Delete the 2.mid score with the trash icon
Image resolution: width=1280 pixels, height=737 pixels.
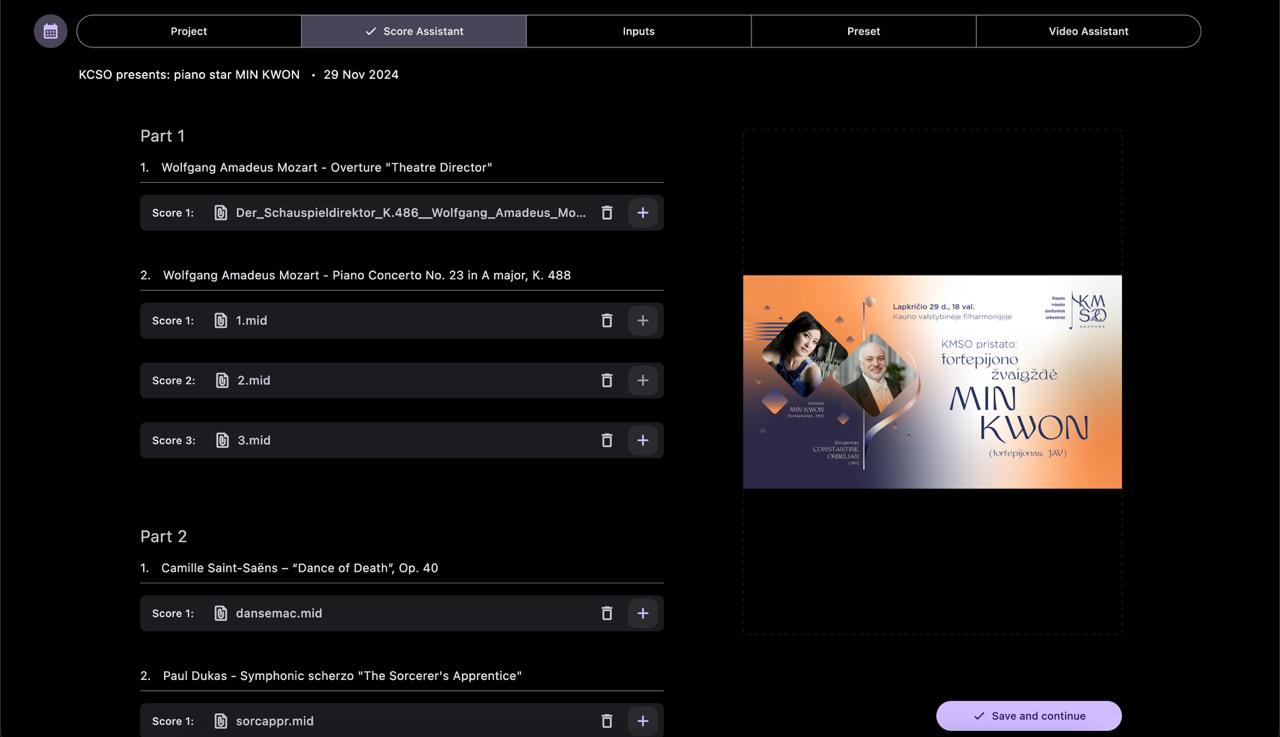[606, 380]
